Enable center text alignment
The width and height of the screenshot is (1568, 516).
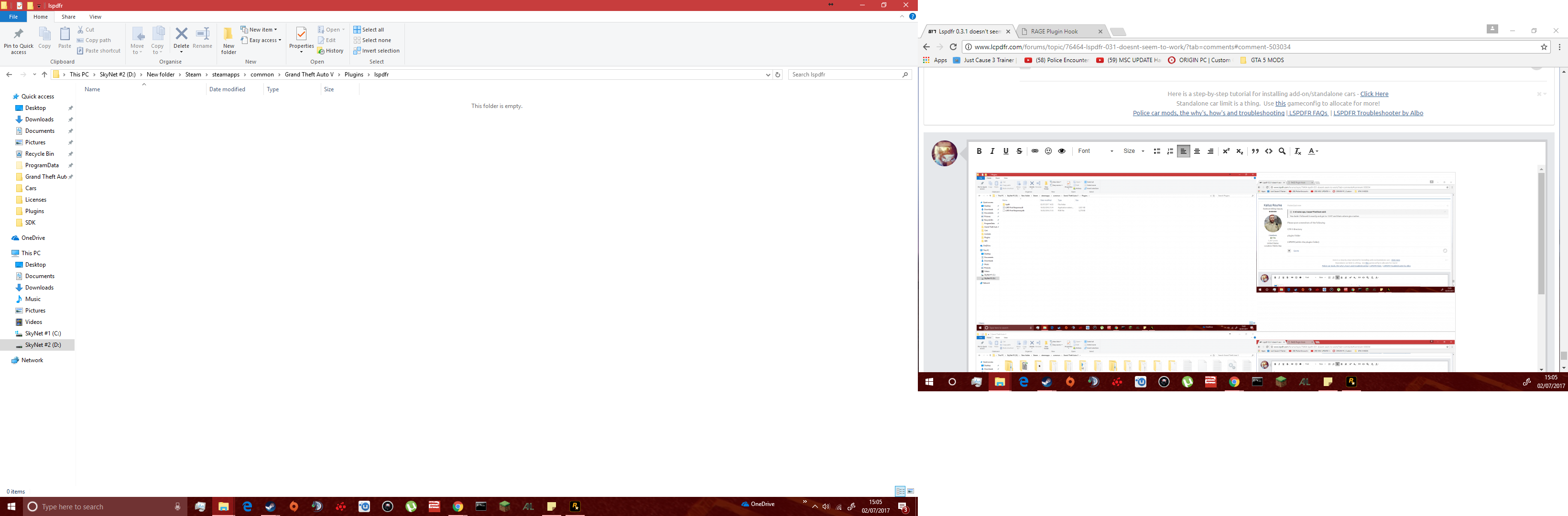click(1197, 151)
